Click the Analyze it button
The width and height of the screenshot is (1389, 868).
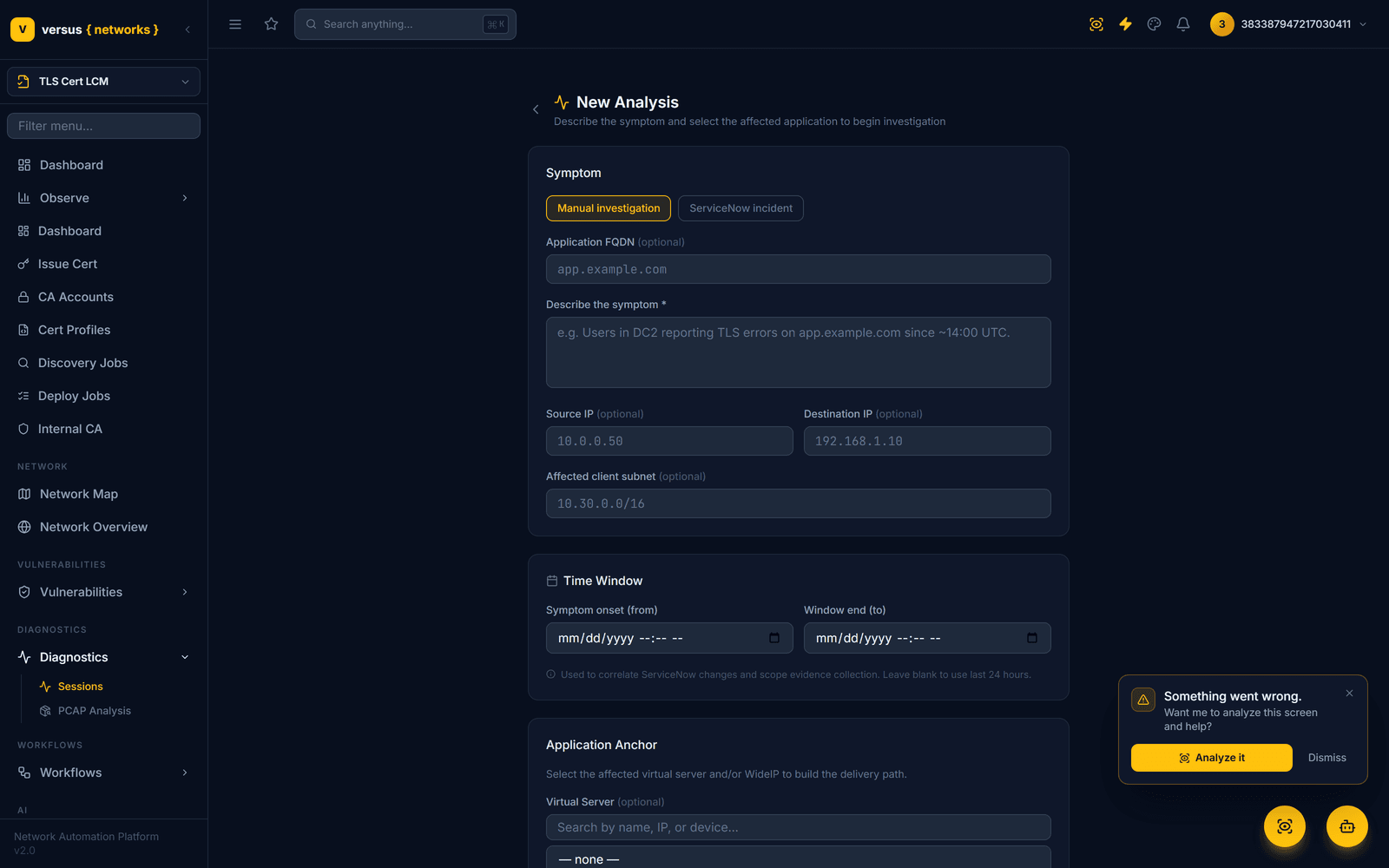pyautogui.click(x=1212, y=758)
